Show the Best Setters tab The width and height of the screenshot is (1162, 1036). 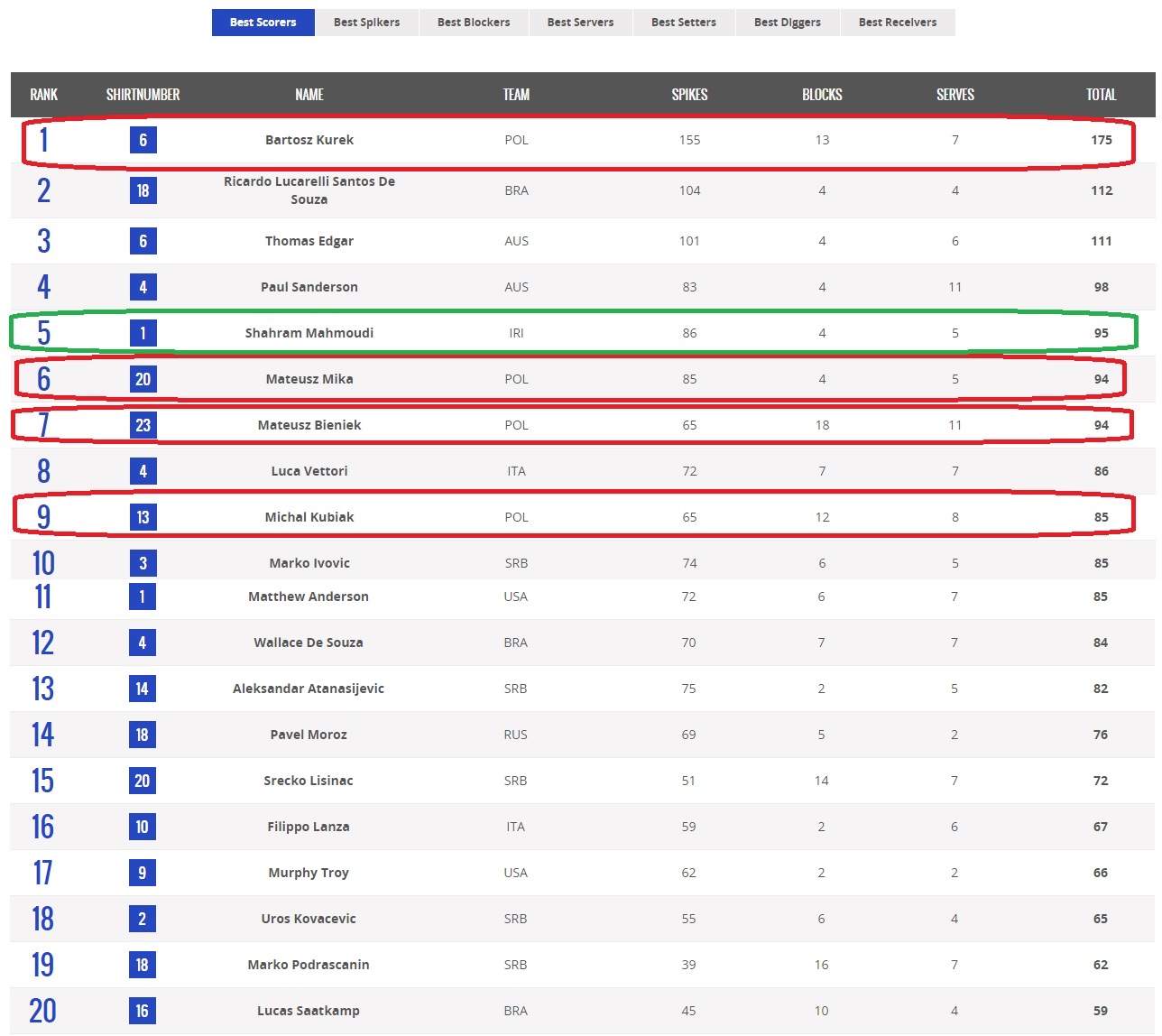pos(684,23)
